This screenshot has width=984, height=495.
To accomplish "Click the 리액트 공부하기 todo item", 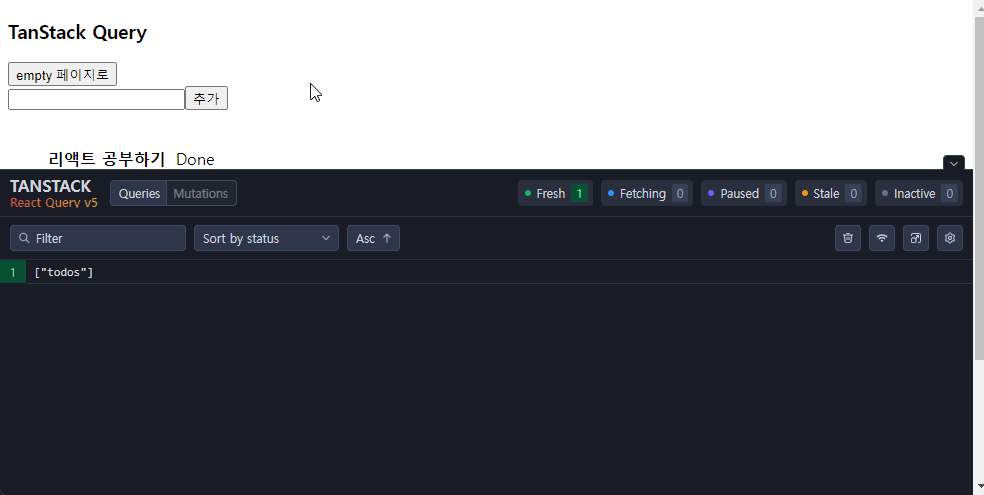I will click(107, 159).
